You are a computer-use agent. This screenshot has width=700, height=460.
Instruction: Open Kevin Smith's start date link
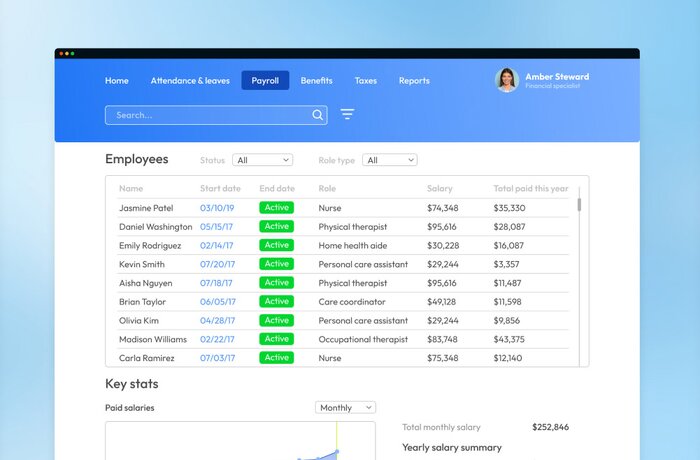click(217, 264)
